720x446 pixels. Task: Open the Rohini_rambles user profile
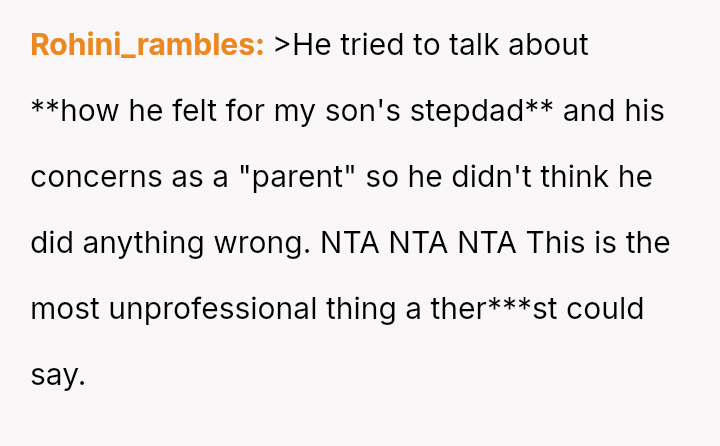(x=147, y=45)
